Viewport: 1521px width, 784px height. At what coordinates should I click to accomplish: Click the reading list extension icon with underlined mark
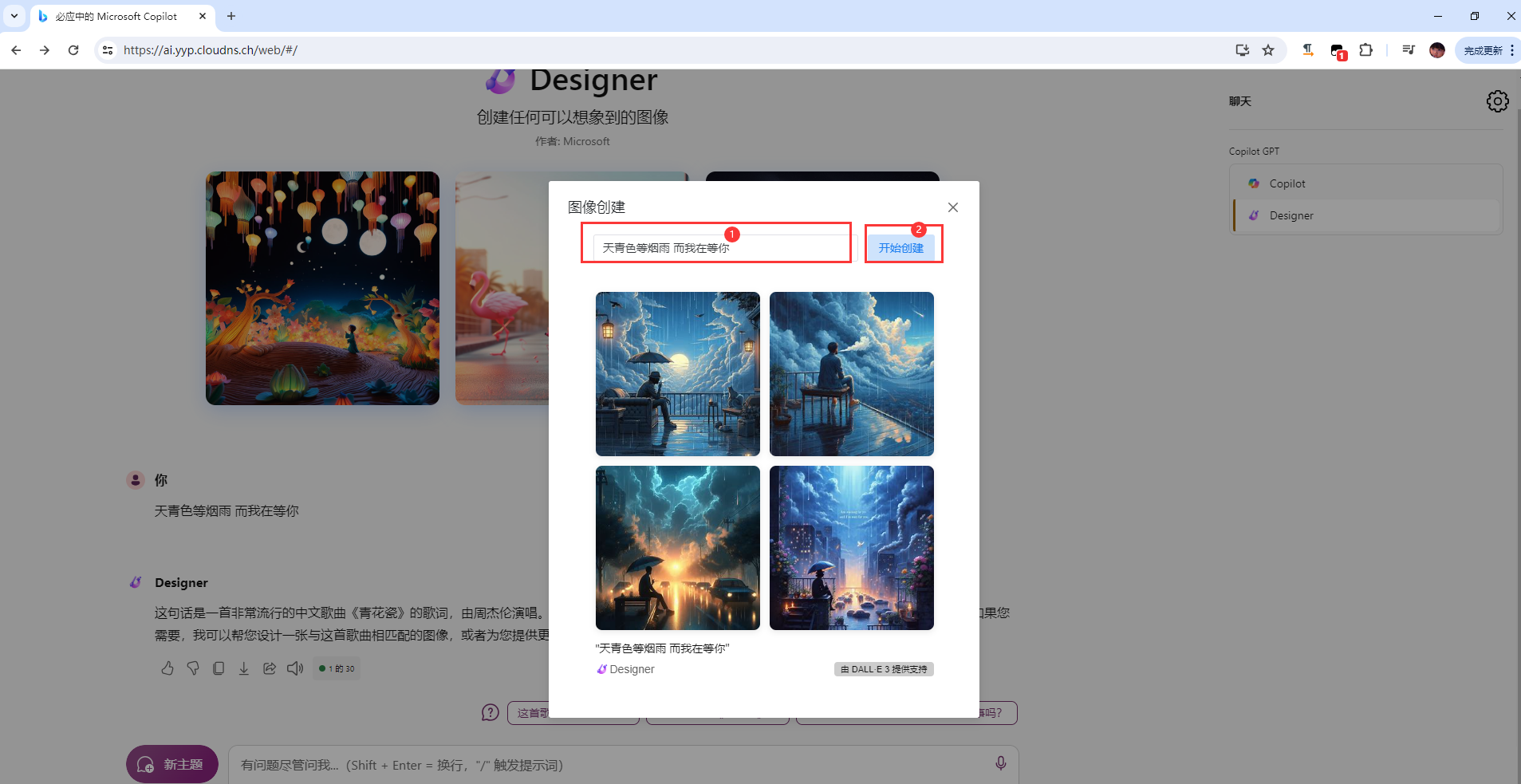click(x=1308, y=50)
